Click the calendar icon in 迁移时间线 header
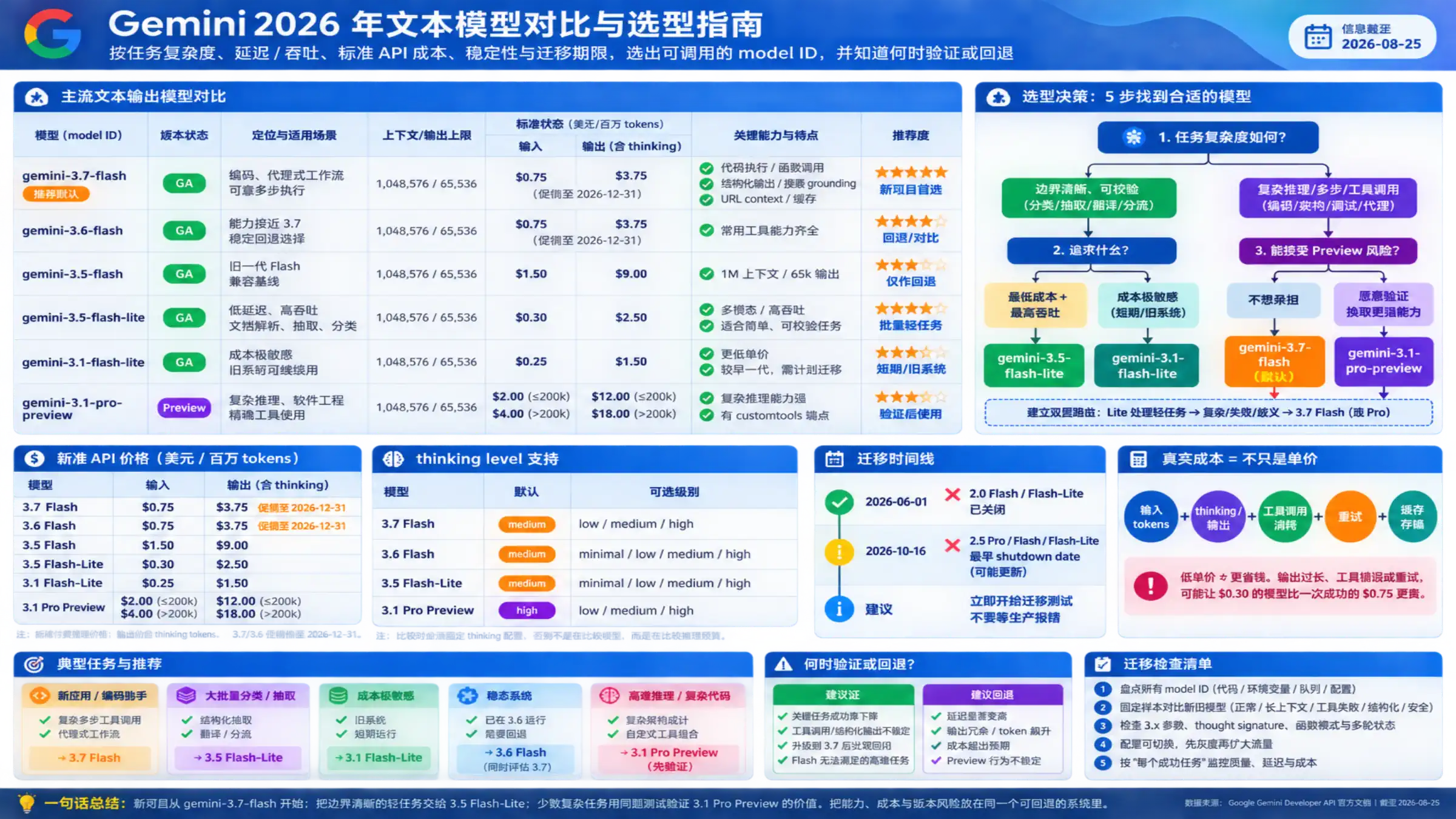The width and height of the screenshot is (1456, 819). (x=834, y=459)
